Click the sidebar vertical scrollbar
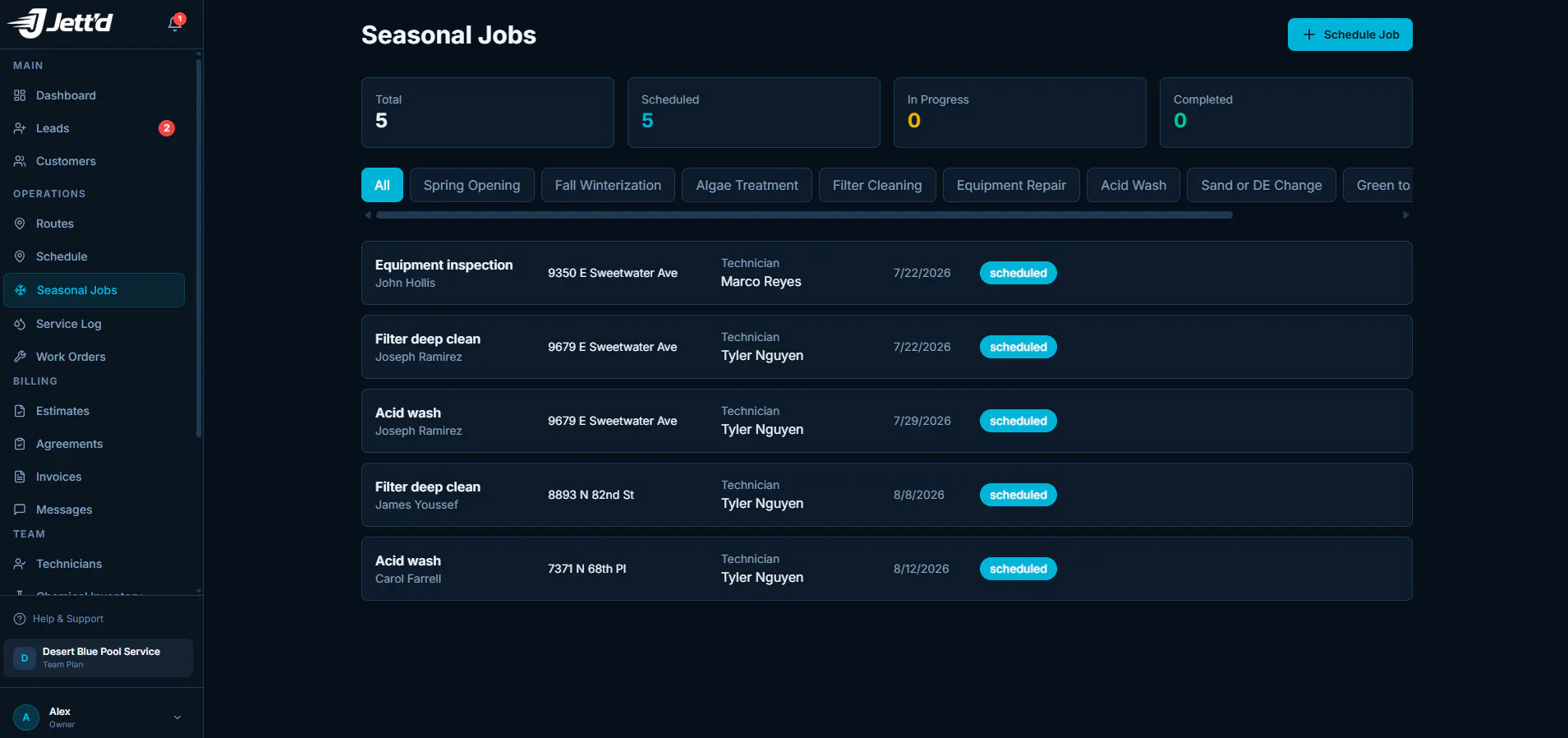 (199, 247)
